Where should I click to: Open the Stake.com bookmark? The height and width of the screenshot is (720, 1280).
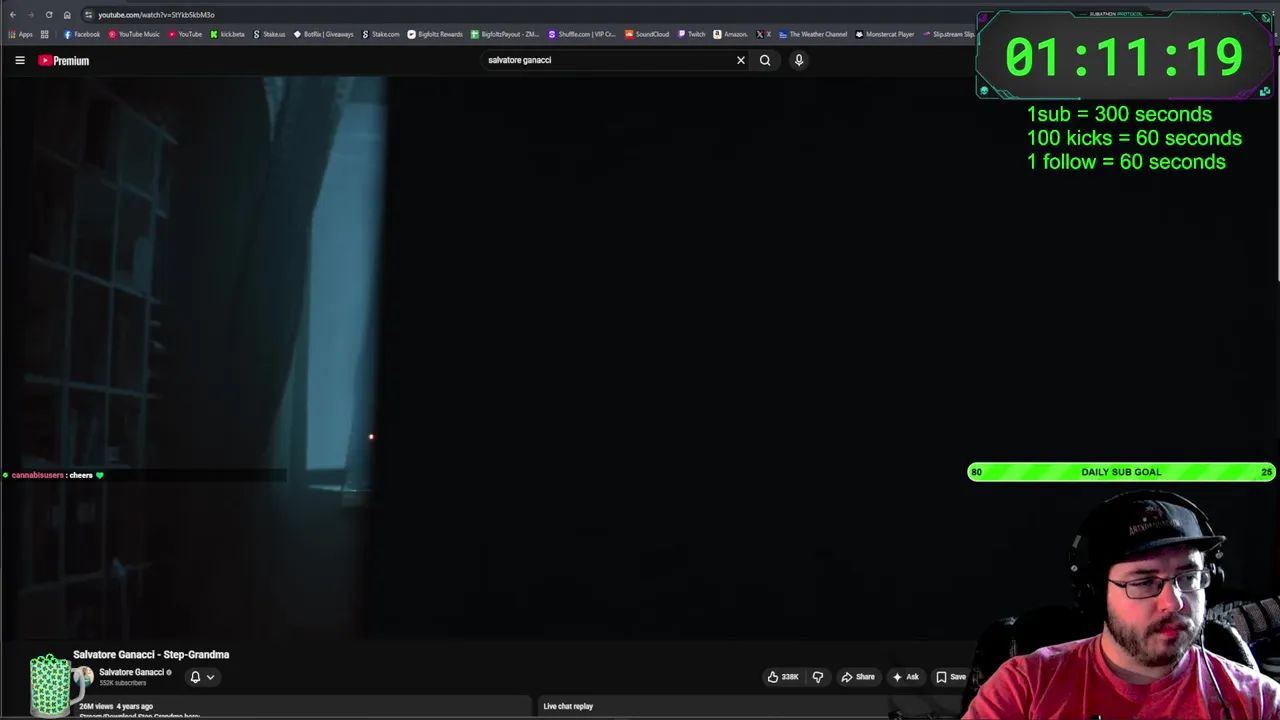[x=380, y=34]
